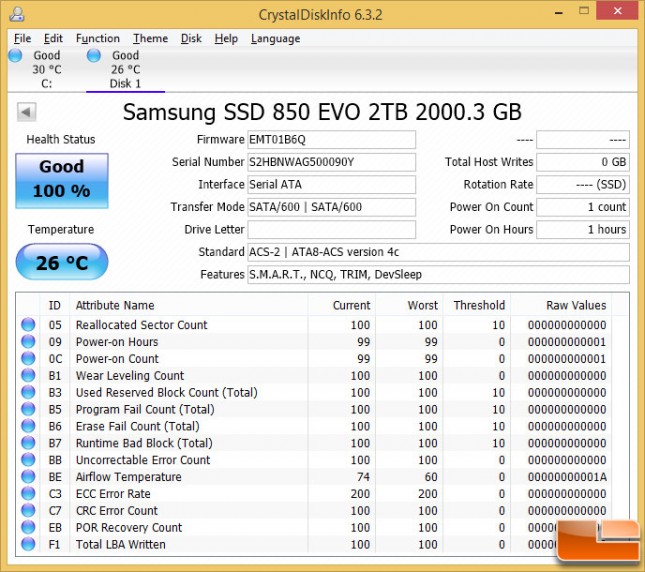Screen dimensions: 645x572
Task: Select the Wear Leveling Count attribute name
Action: click(x=130, y=375)
